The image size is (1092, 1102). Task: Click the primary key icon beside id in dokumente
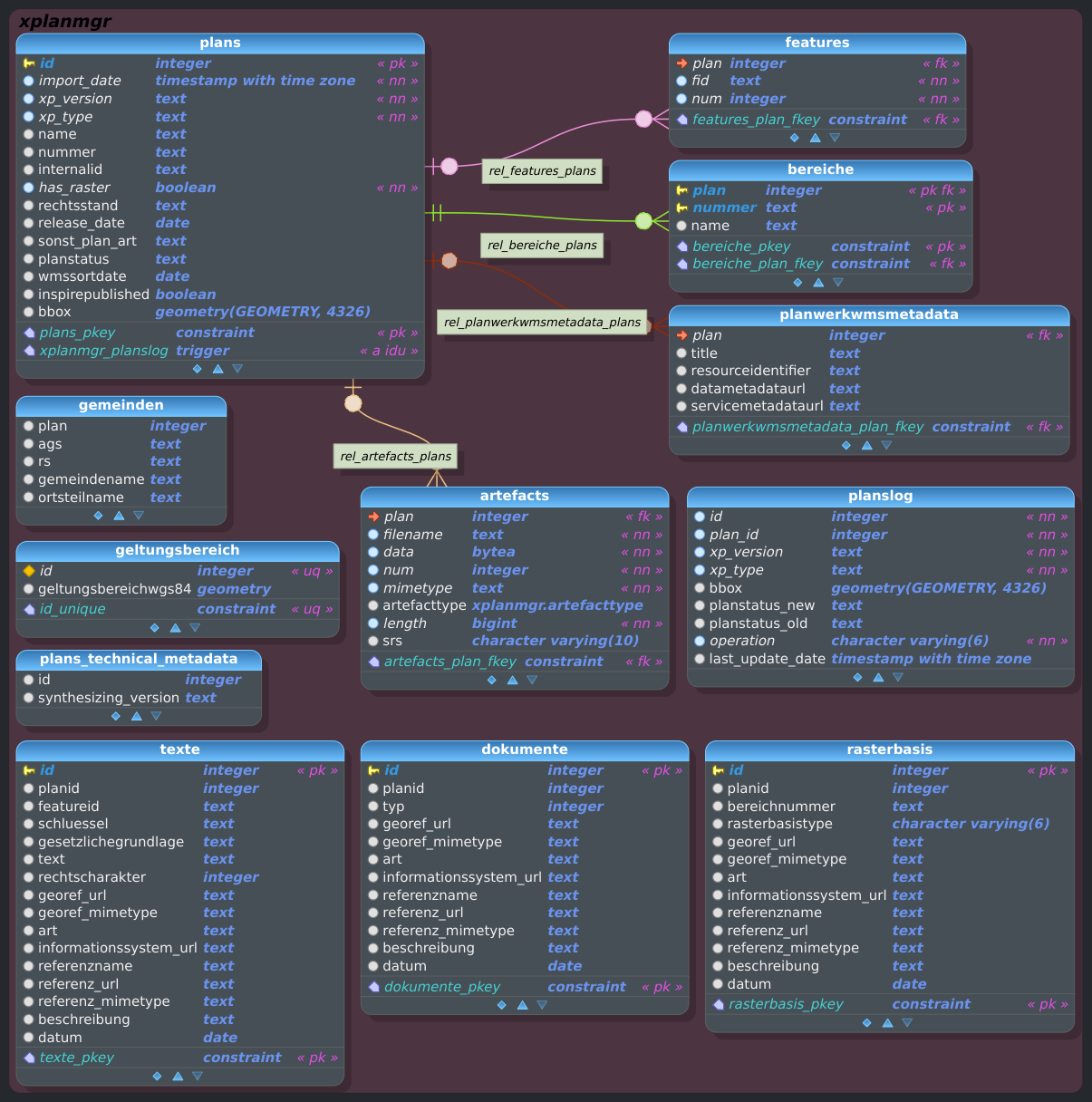[x=373, y=770]
